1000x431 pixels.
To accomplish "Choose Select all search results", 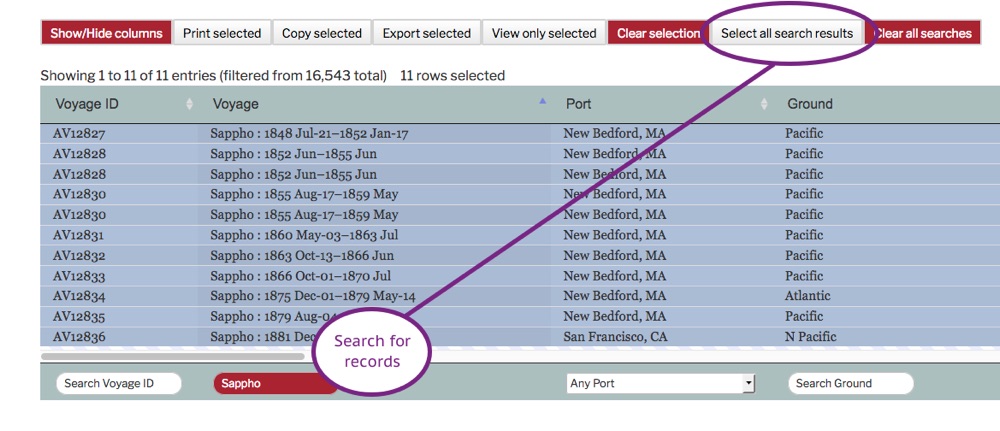I will pyautogui.click(x=787, y=33).
